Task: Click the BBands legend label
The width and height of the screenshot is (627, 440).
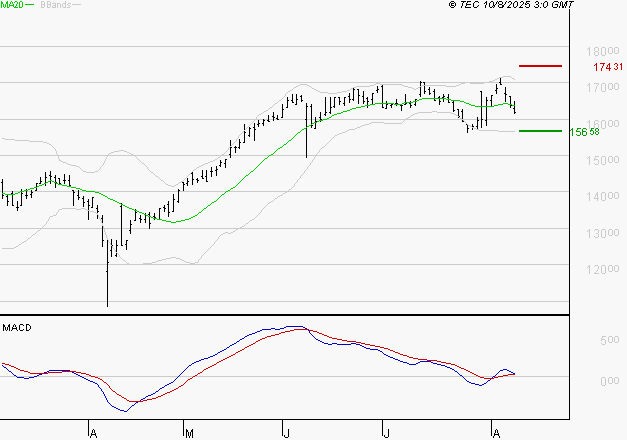Action: click(56, 5)
